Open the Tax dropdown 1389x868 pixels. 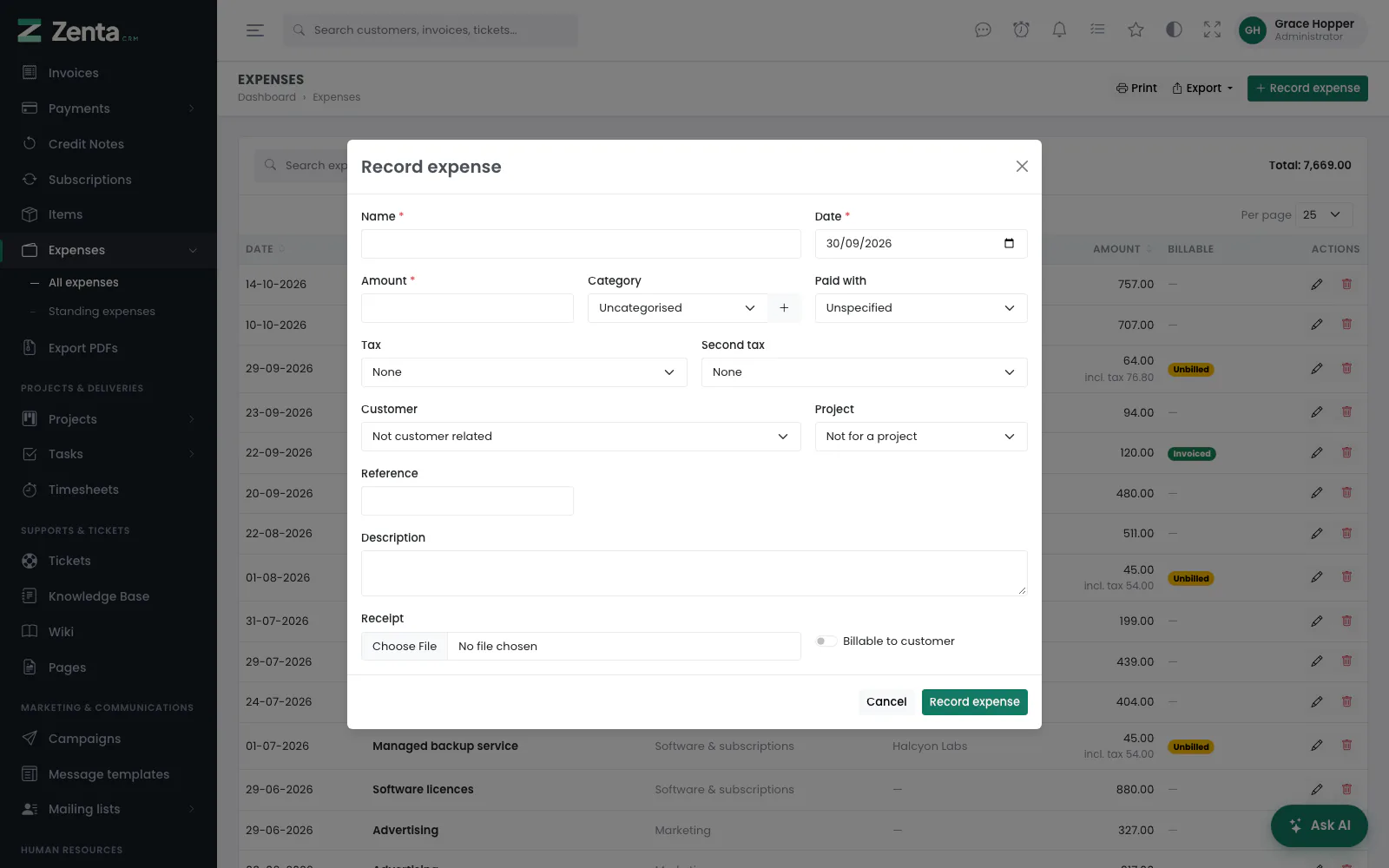pyautogui.click(x=523, y=372)
